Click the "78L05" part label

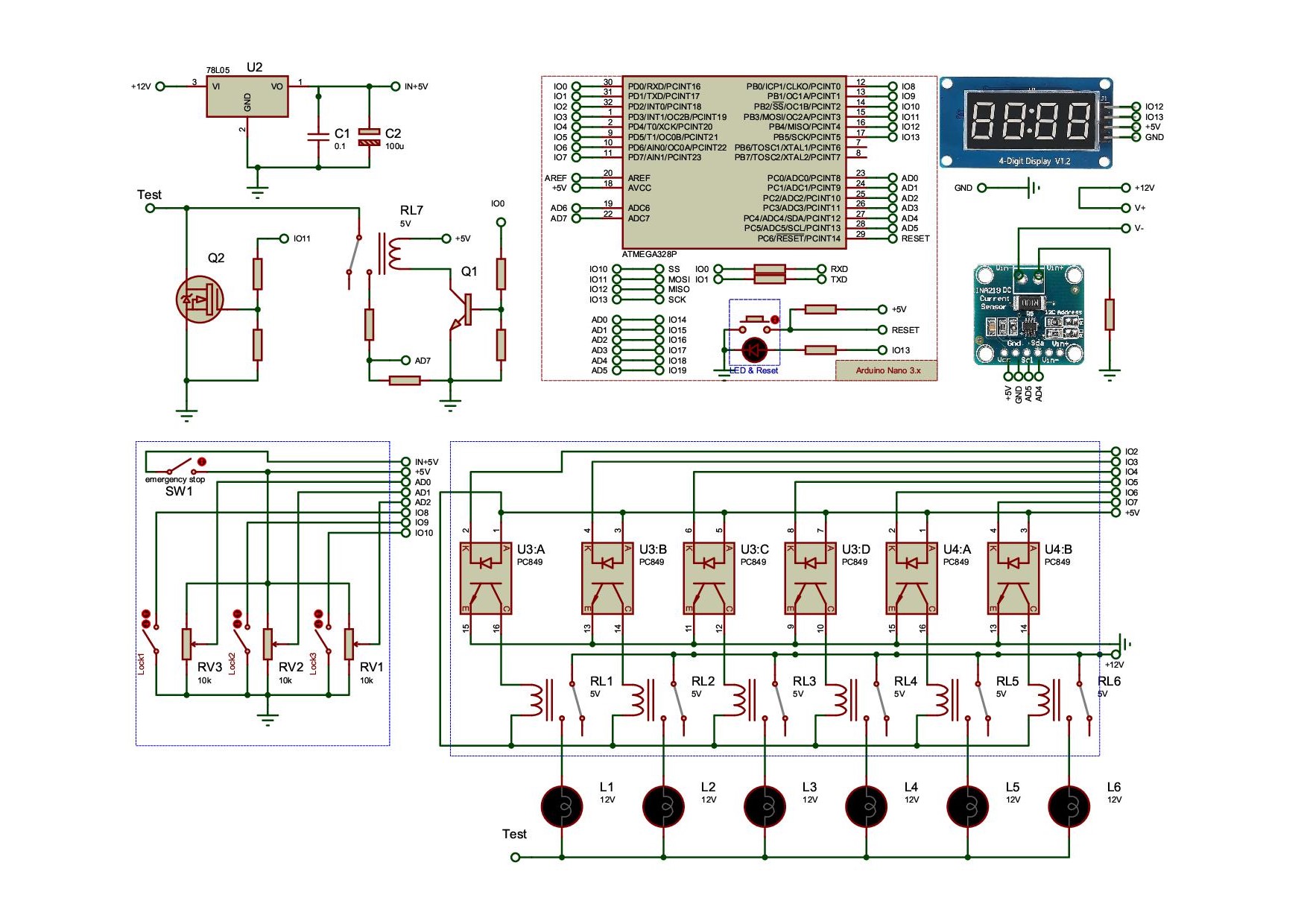point(218,70)
